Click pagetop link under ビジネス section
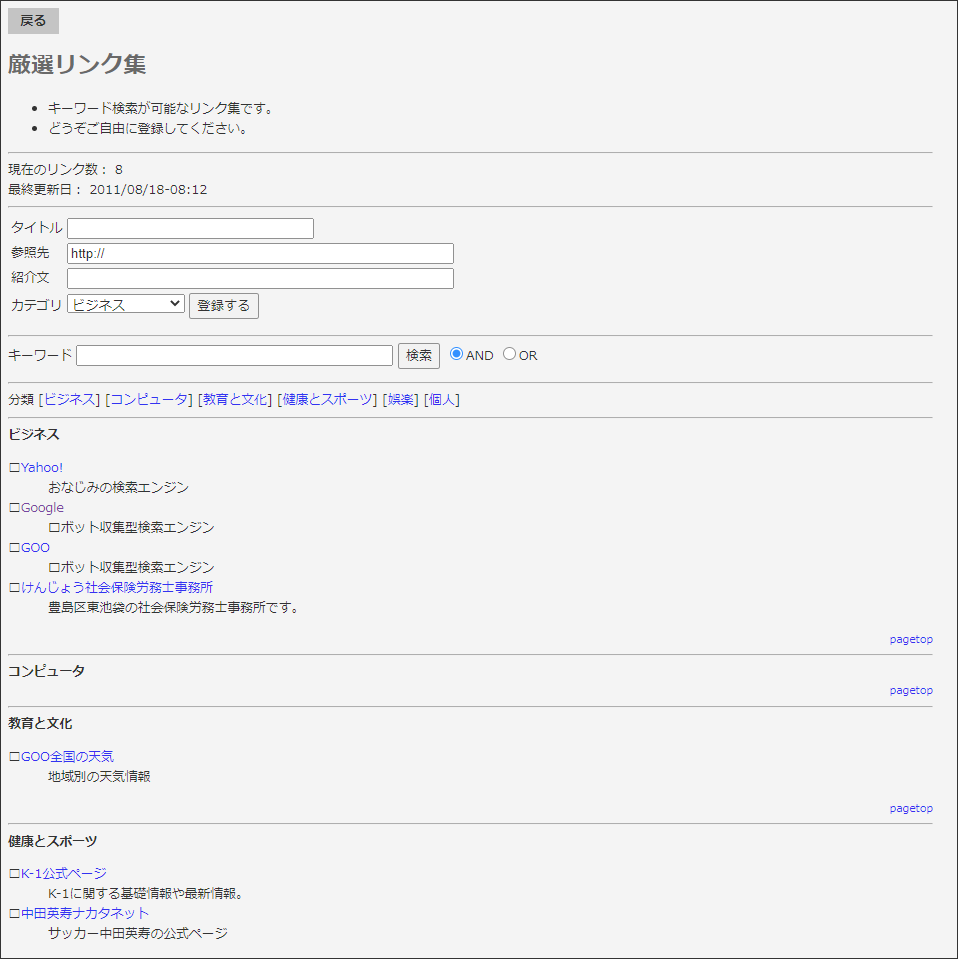 (x=911, y=640)
